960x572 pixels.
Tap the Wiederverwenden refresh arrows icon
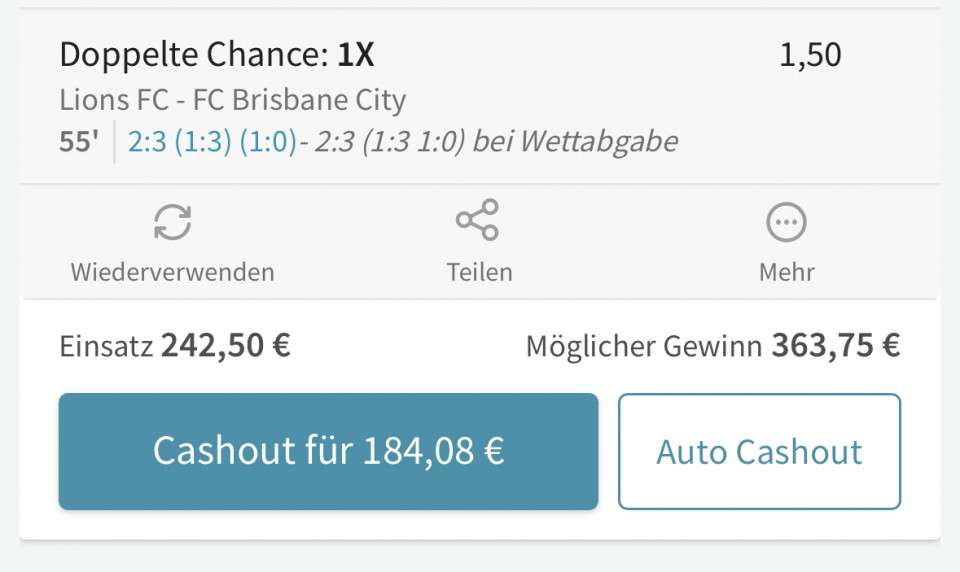coord(173,222)
